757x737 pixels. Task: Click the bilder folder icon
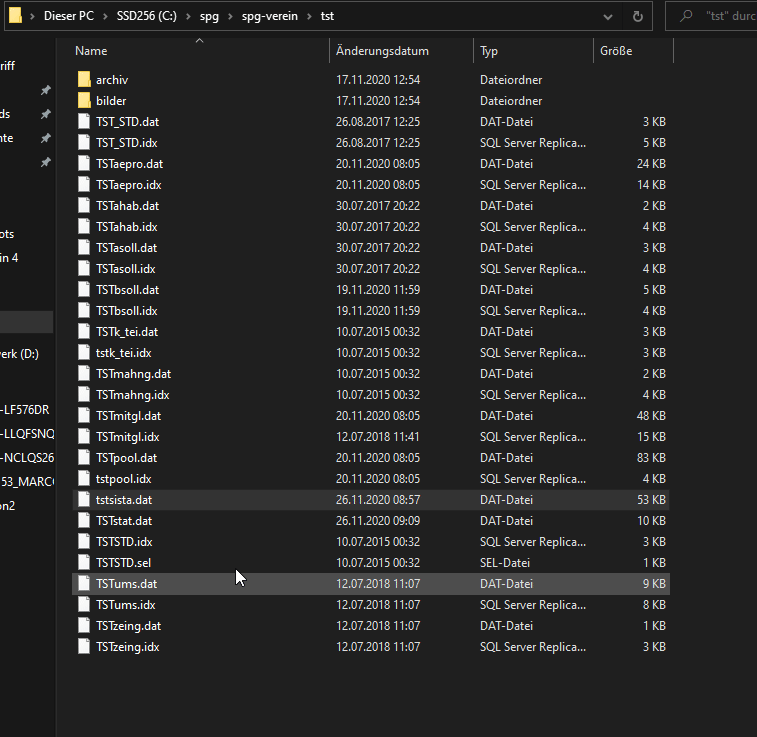pos(84,101)
